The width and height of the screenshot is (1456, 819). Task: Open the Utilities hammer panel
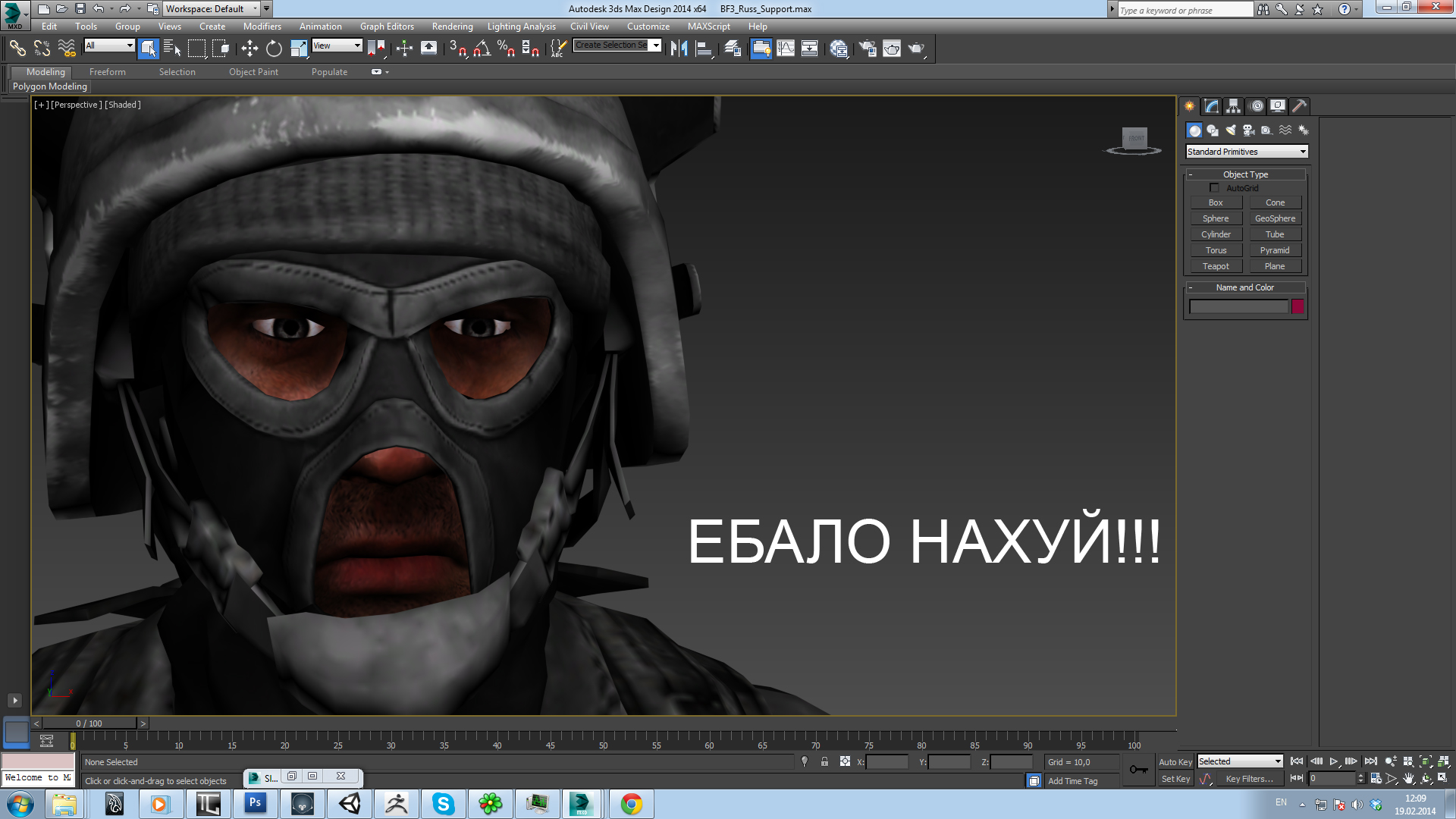(1300, 106)
